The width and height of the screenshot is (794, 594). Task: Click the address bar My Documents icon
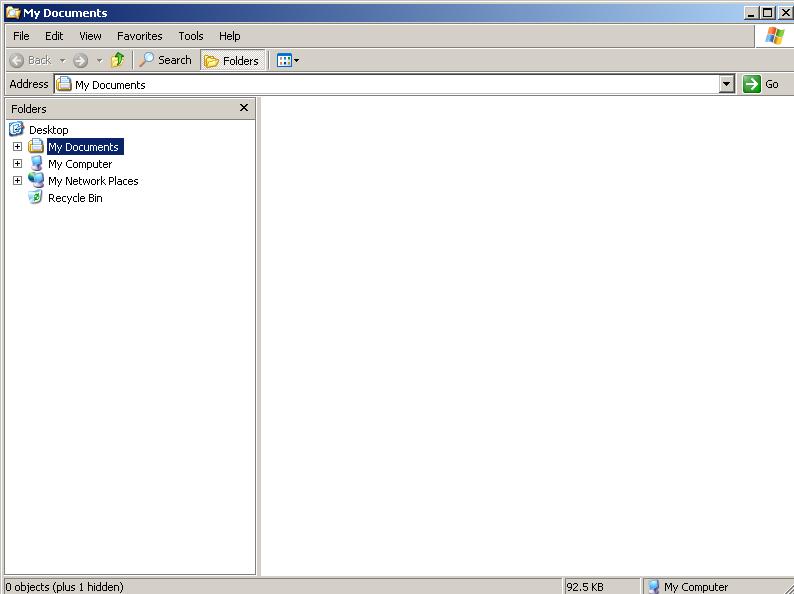click(x=64, y=84)
